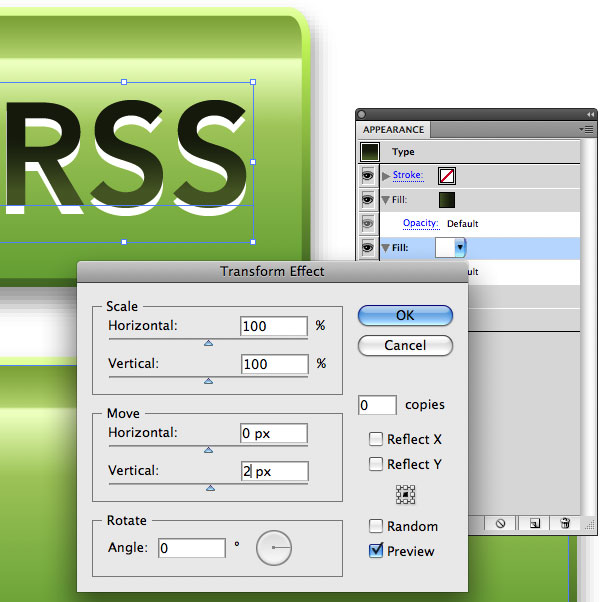Click the white Fill color swatch
This screenshot has height=602, width=600.
(445, 248)
